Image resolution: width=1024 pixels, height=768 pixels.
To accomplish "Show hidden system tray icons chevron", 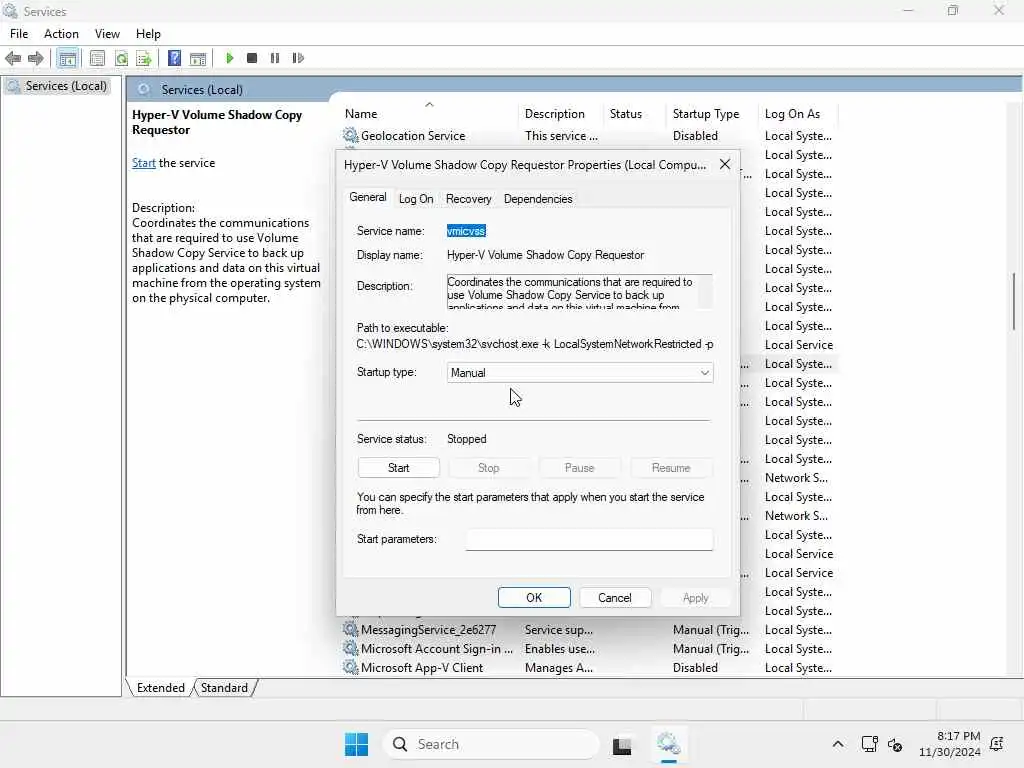I will (x=838, y=744).
